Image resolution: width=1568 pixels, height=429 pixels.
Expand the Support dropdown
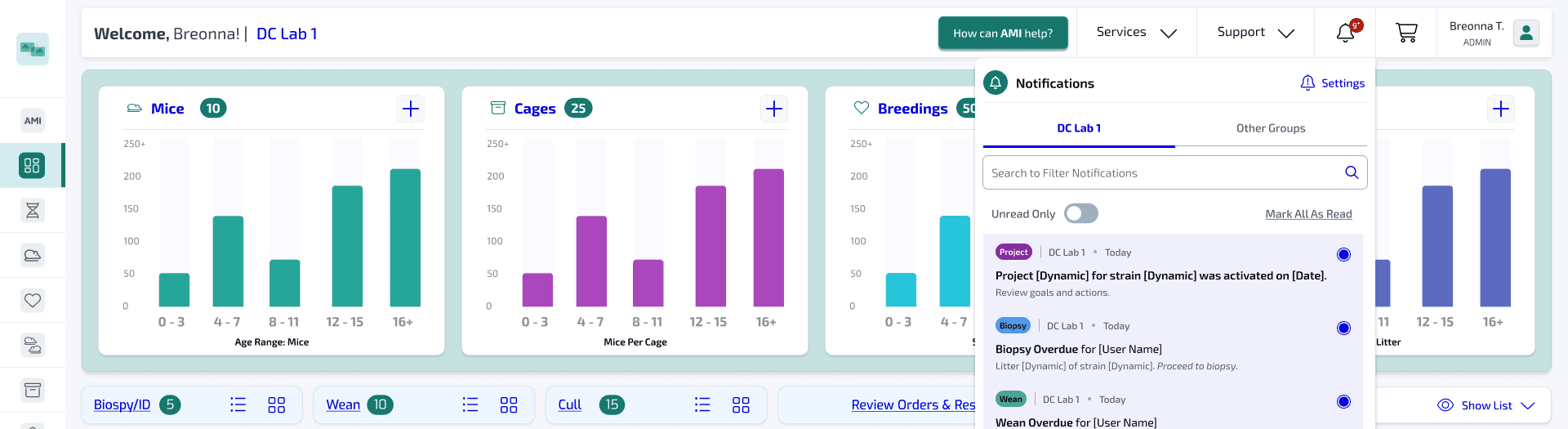(x=1255, y=33)
